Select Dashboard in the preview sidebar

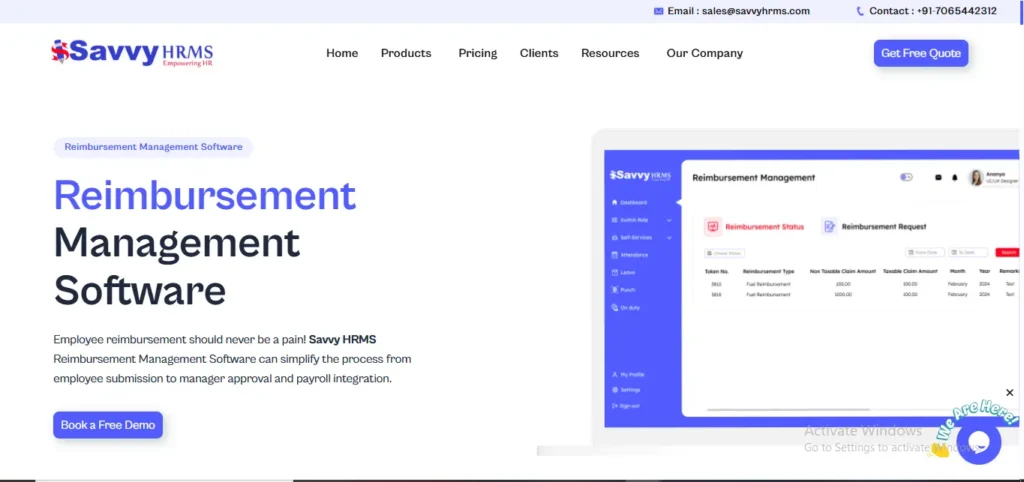pyautogui.click(x=629, y=202)
